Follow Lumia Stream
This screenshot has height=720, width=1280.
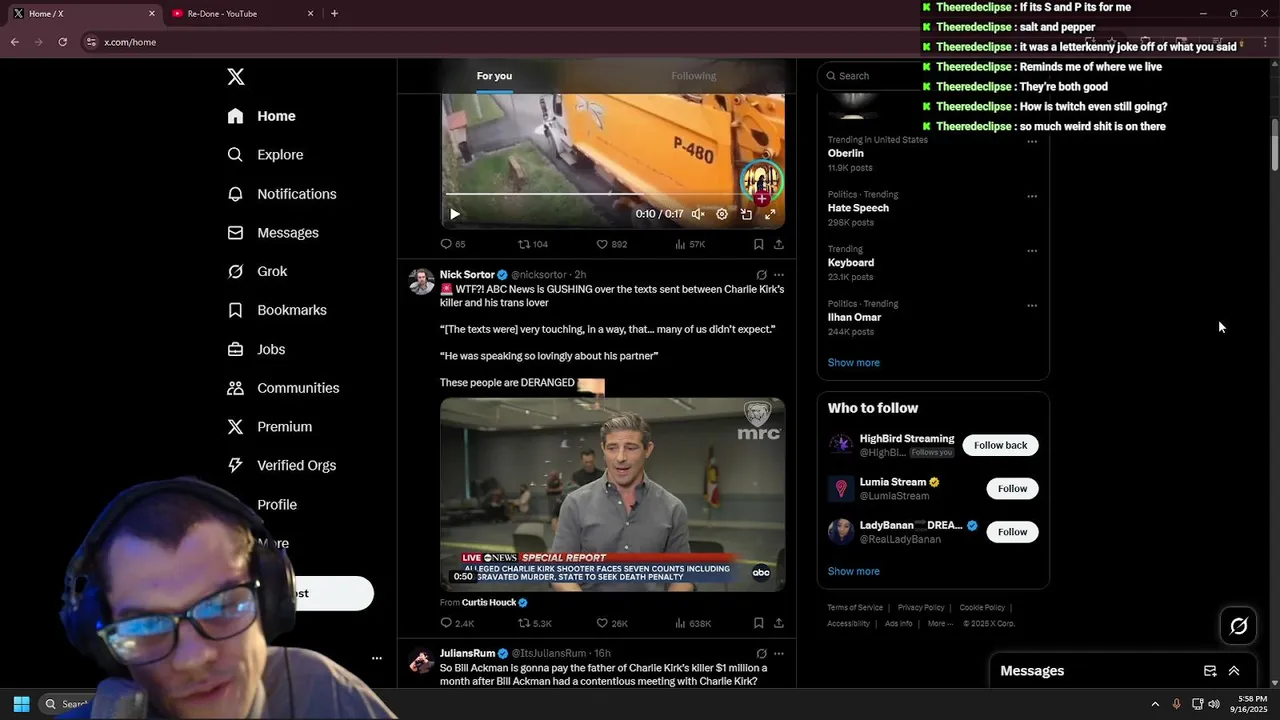1012,488
